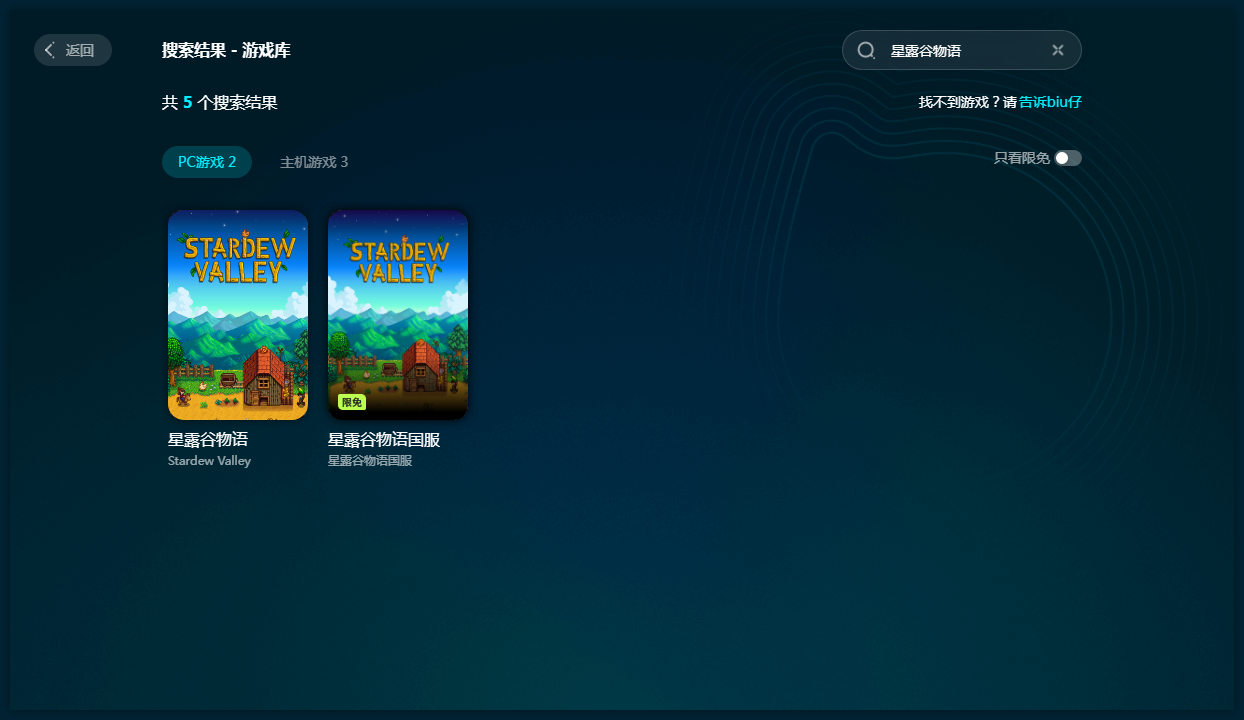Click the Stardew Valley subtitle text
This screenshot has width=1244, height=720.
[209, 461]
